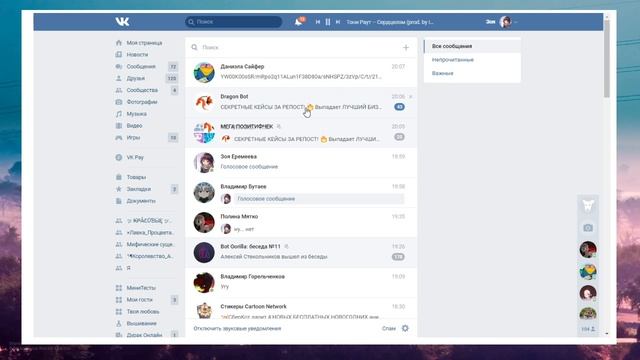Click Dragon Bot's avatar

204,102
